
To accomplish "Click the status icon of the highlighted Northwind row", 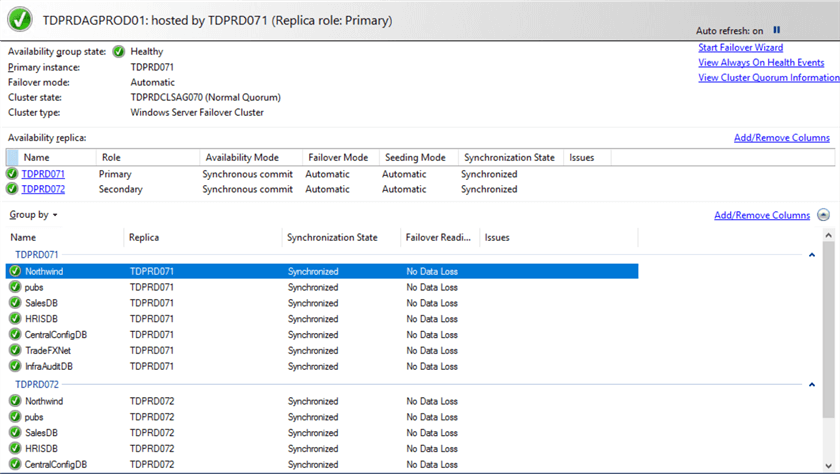I will pyautogui.click(x=15, y=271).
